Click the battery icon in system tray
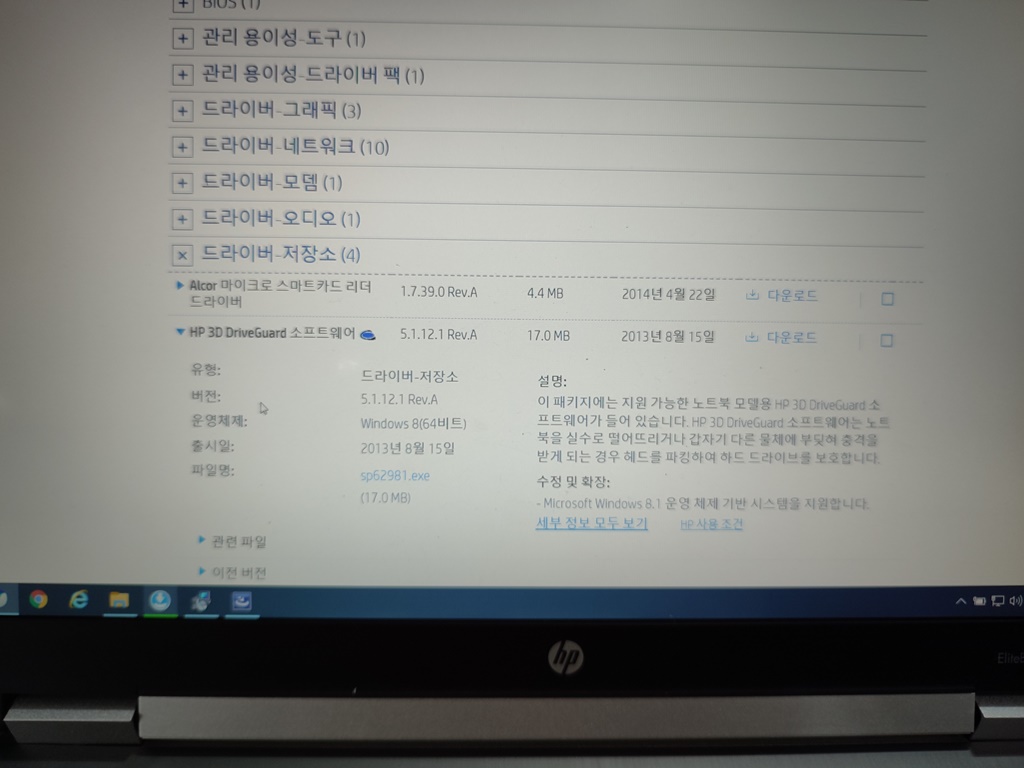Image resolution: width=1024 pixels, height=768 pixels. tap(980, 601)
